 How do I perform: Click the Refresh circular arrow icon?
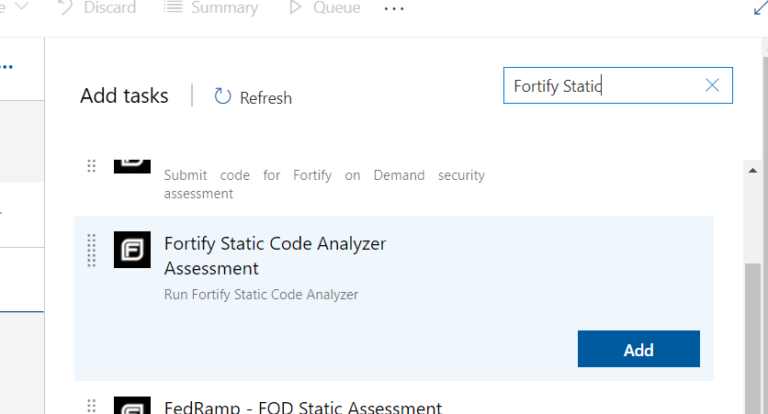(x=222, y=97)
